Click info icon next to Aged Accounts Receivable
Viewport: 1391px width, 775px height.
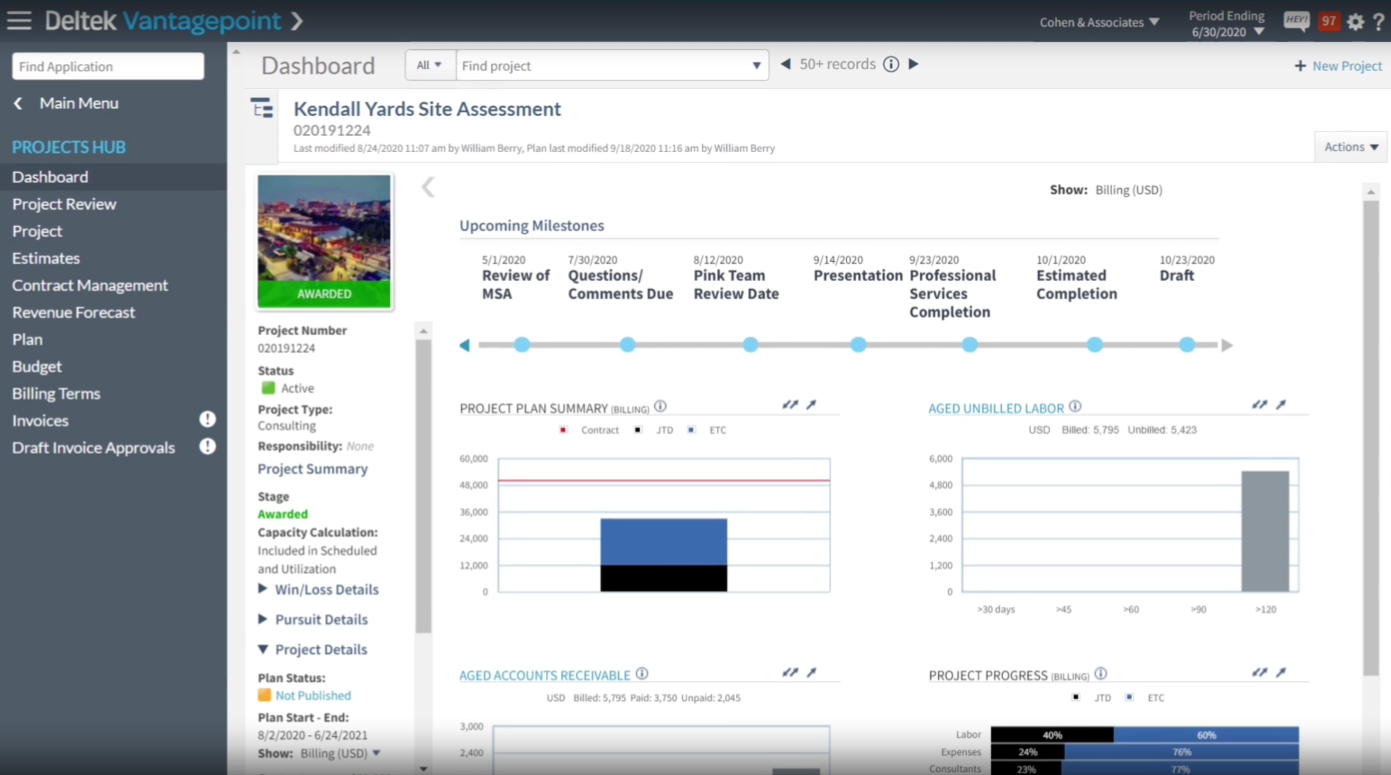click(642, 674)
